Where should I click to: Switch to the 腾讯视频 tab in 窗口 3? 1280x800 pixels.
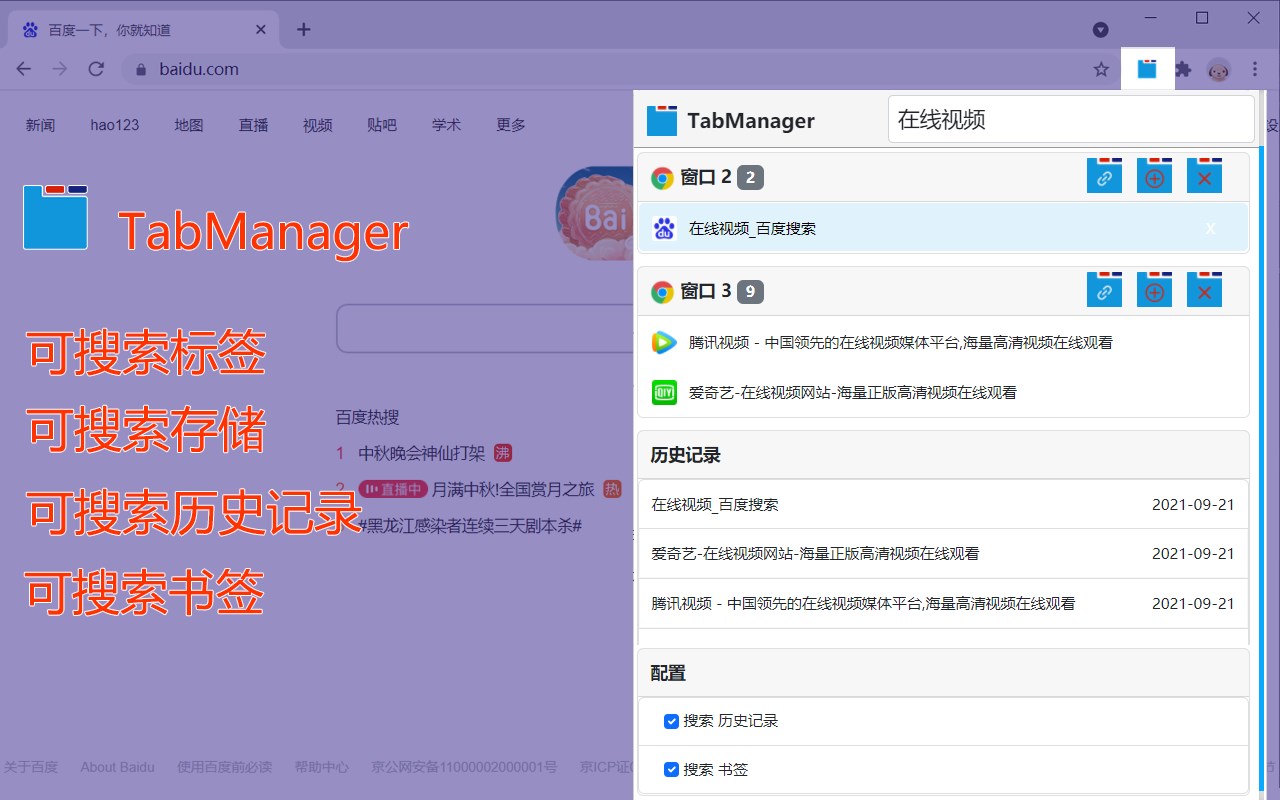[x=943, y=342]
